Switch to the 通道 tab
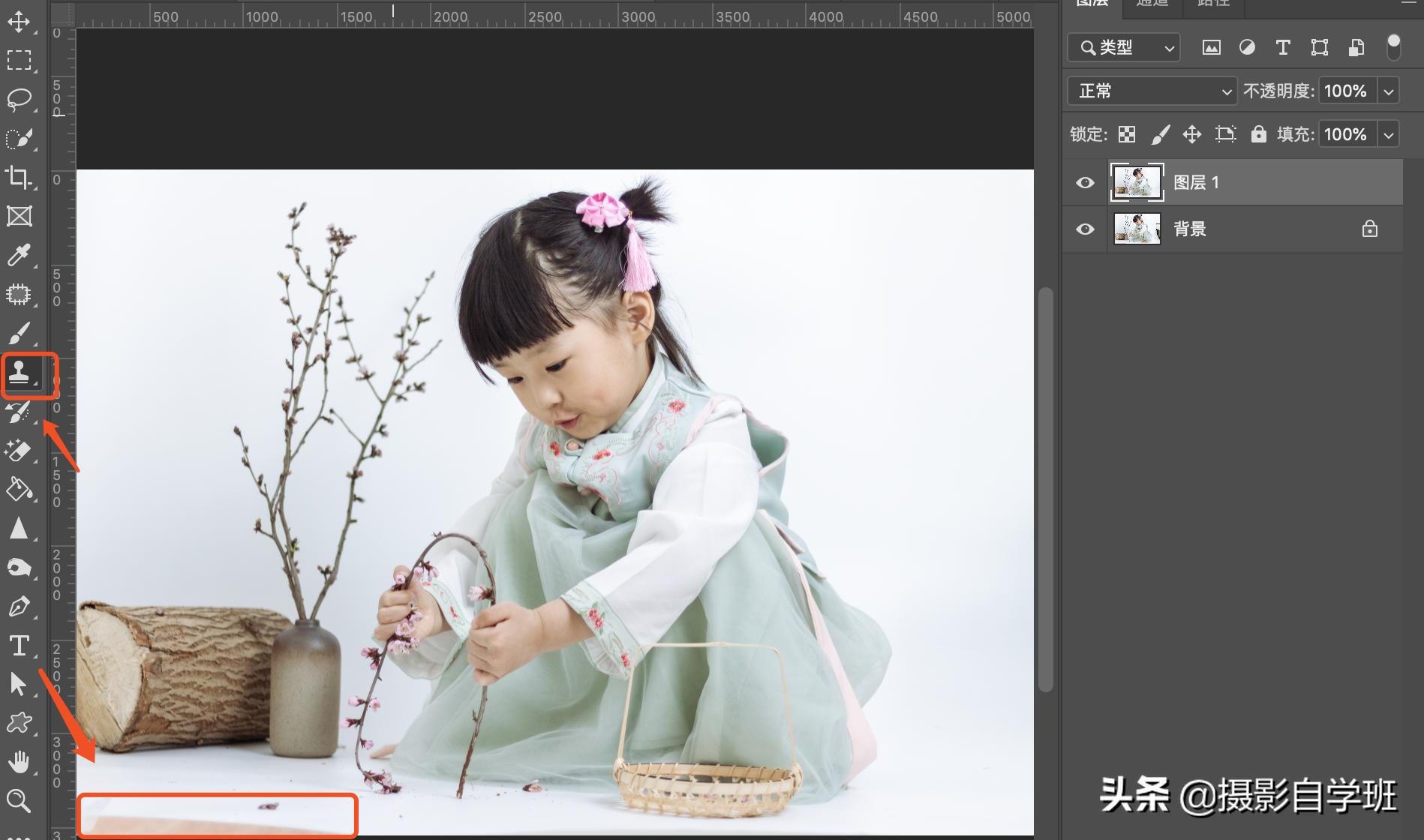The height and width of the screenshot is (840, 1424). 1152,4
